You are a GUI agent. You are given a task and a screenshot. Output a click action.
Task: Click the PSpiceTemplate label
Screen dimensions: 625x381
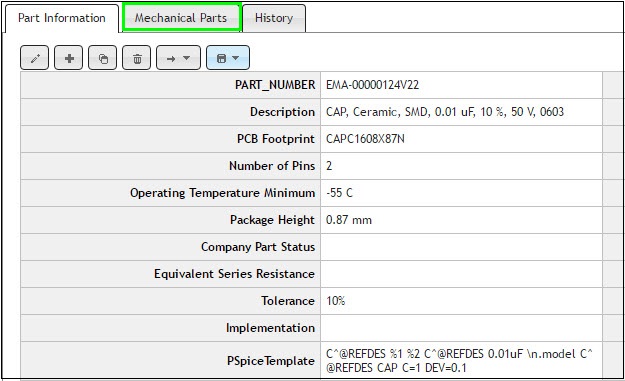[271, 361]
